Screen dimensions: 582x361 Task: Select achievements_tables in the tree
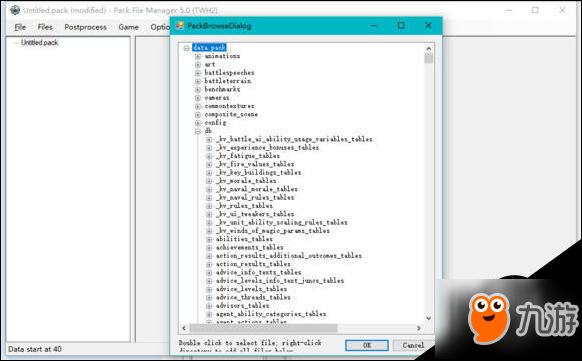[249, 247]
